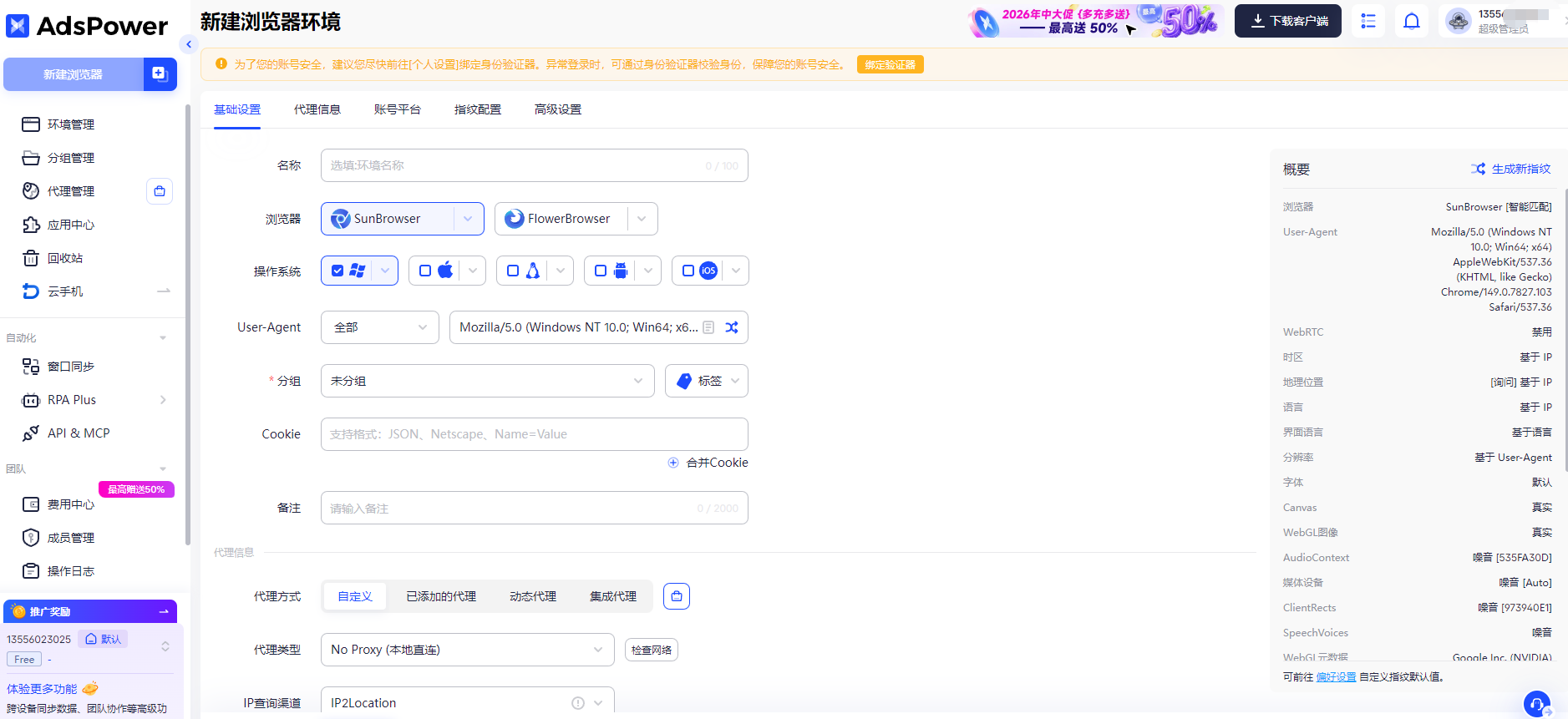Viewport: 1568px width, 719px height.
Task: Click the 生成新指纹 link
Action: [x=1511, y=169]
